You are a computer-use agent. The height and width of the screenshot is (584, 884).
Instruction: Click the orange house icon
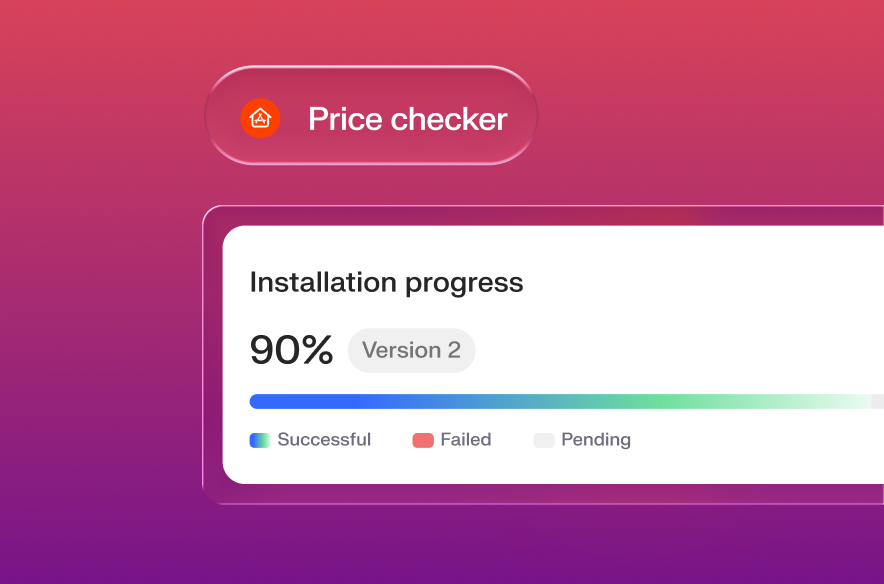pyautogui.click(x=260, y=118)
